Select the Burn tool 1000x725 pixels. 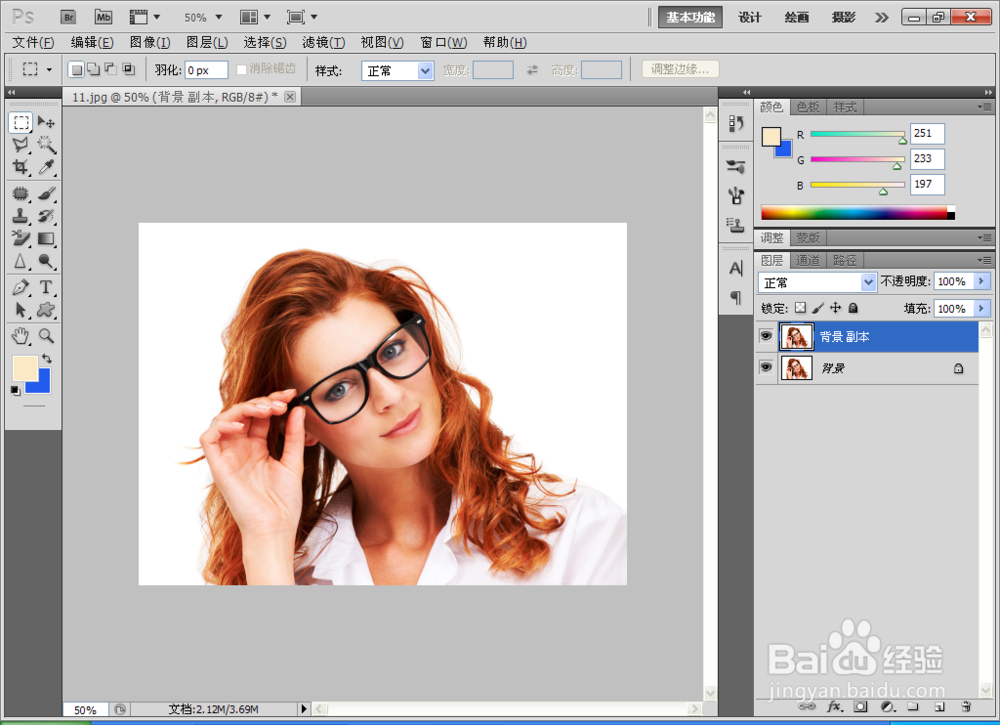coord(46,261)
